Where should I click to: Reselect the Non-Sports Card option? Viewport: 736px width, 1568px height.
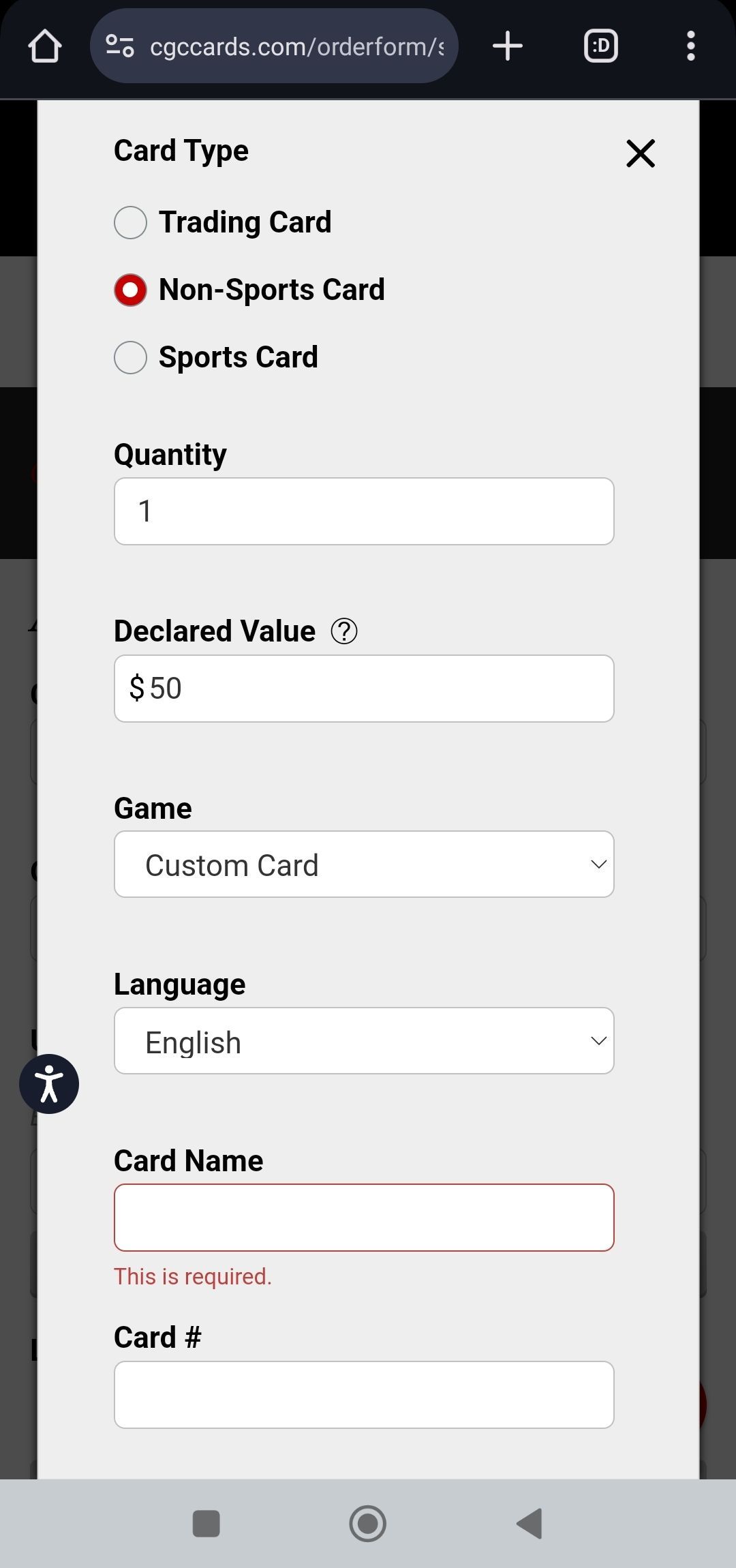[x=130, y=289]
